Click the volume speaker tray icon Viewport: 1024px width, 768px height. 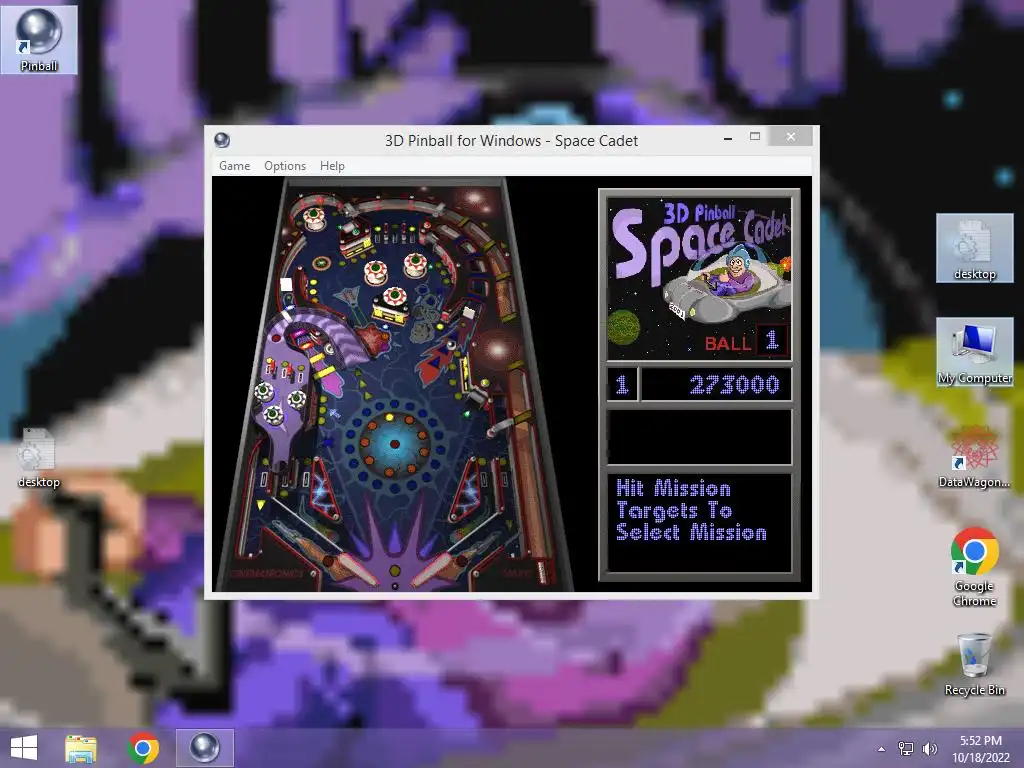929,748
